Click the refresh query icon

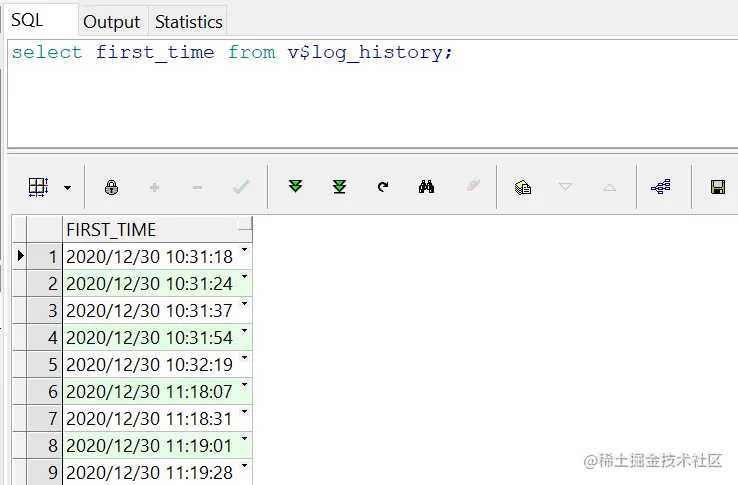[x=383, y=187]
